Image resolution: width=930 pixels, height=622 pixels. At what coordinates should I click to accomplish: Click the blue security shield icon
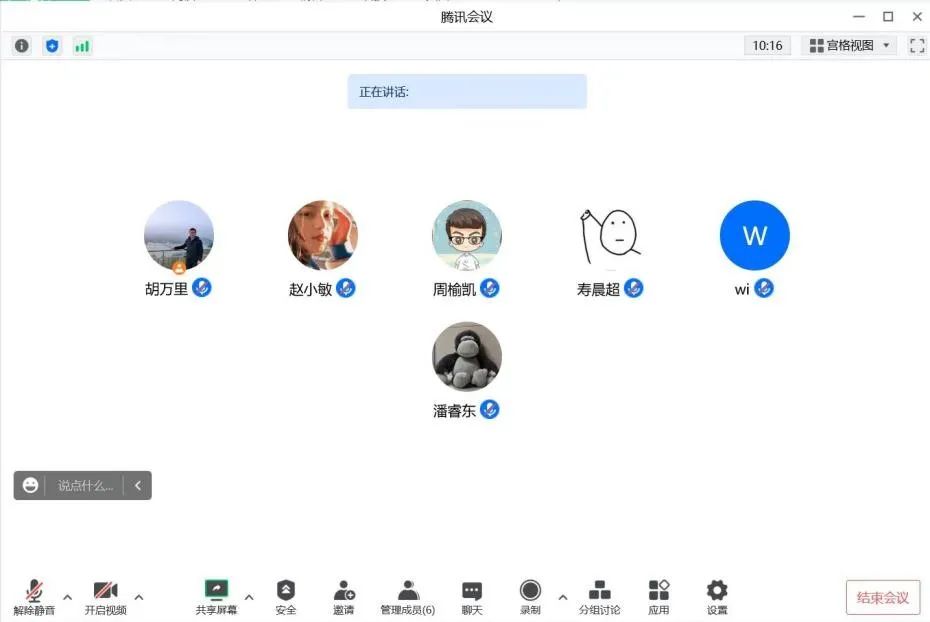[52, 46]
